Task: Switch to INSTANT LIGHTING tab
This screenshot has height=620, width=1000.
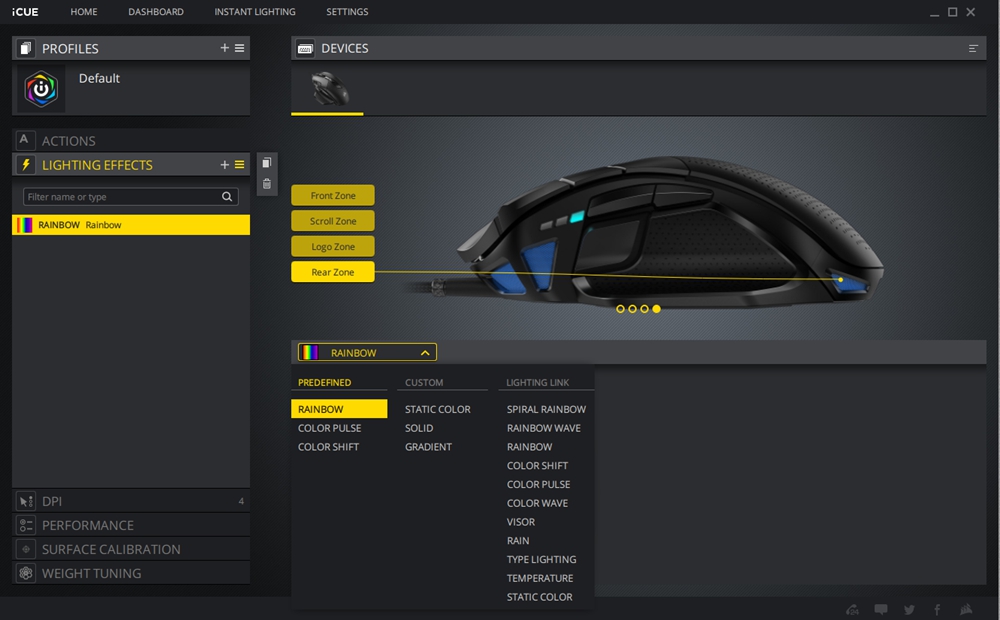Action: click(254, 11)
